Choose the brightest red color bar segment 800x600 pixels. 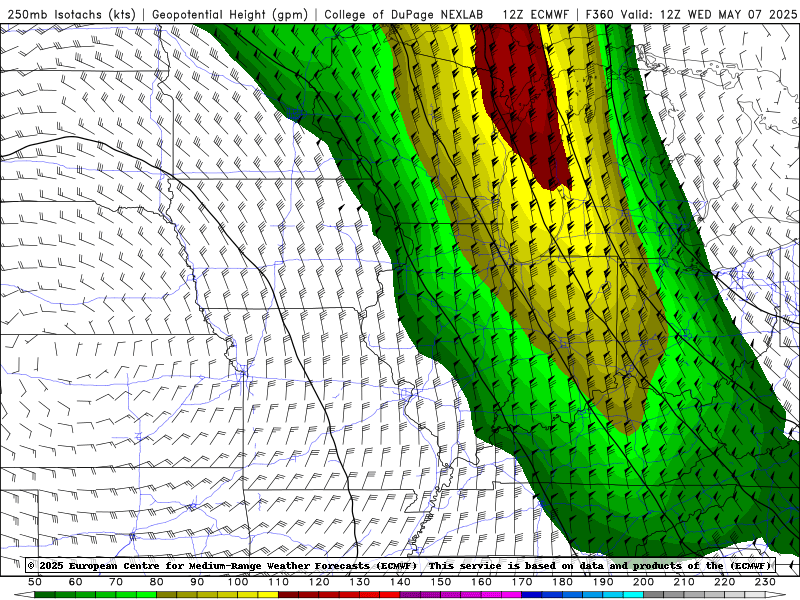[x=390, y=594]
